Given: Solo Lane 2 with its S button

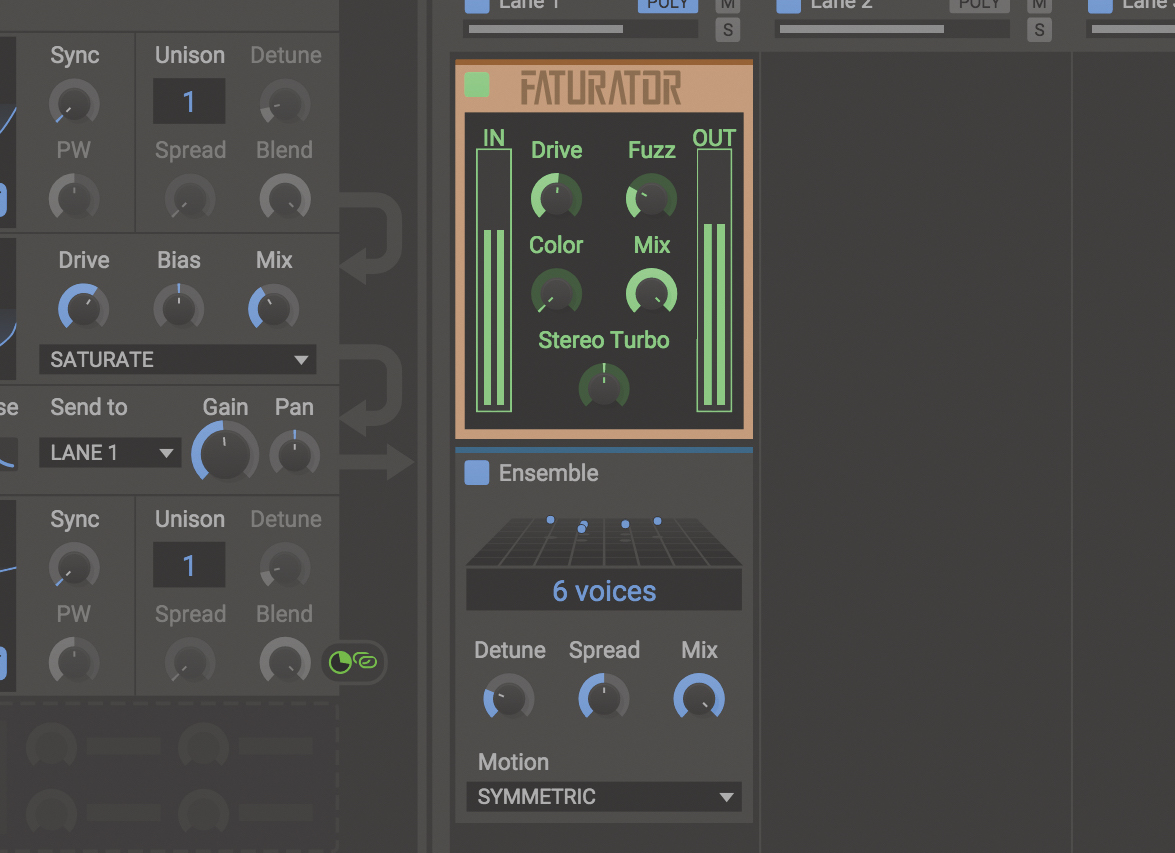Looking at the screenshot, I should click(1039, 30).
